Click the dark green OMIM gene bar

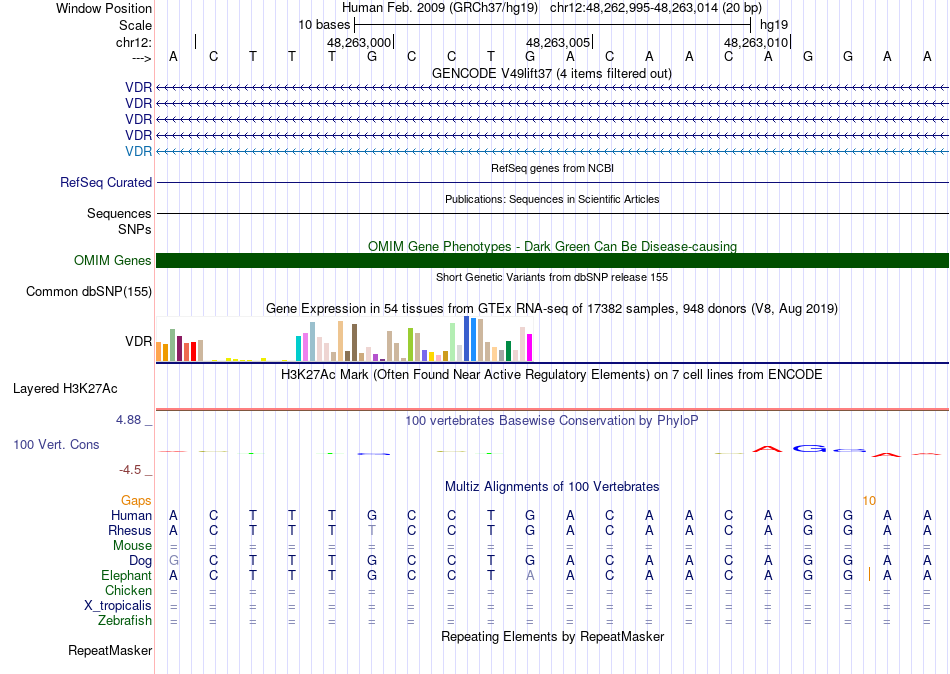pos(552,260)
